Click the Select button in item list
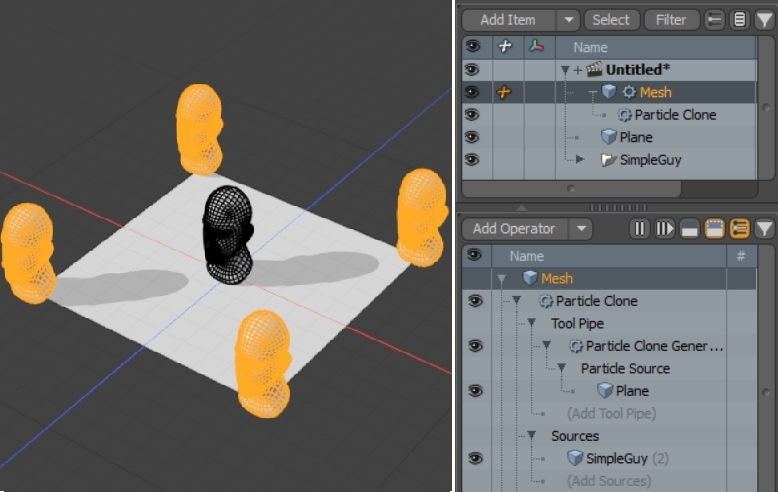The image size is (778, 492). click(611, 20)
